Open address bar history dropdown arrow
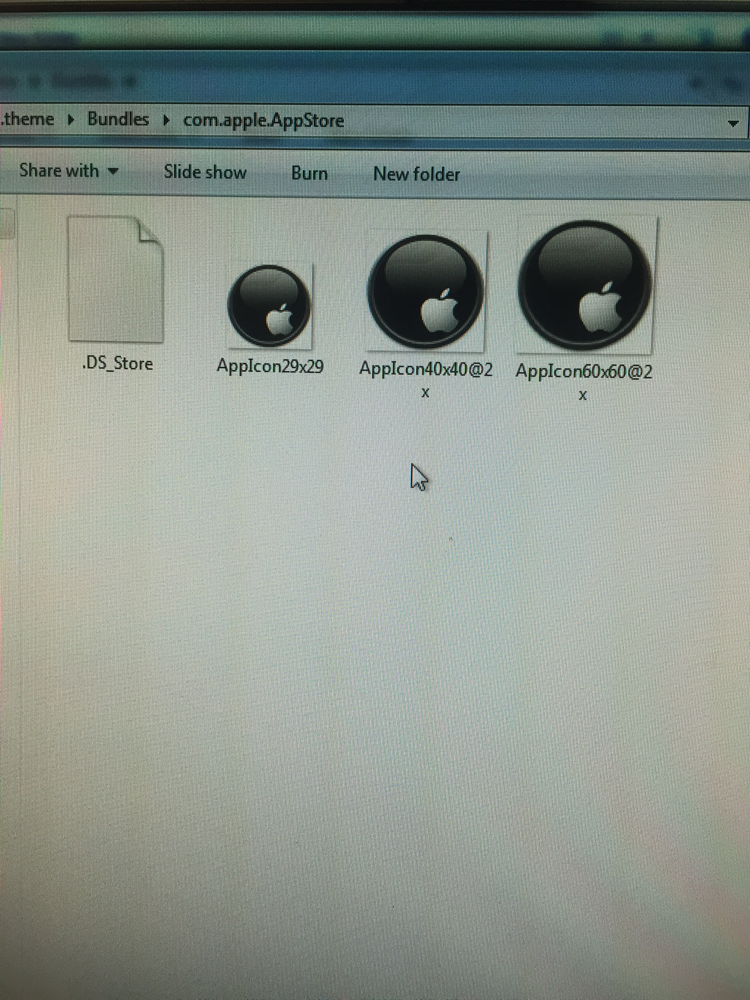 [733, 123]
